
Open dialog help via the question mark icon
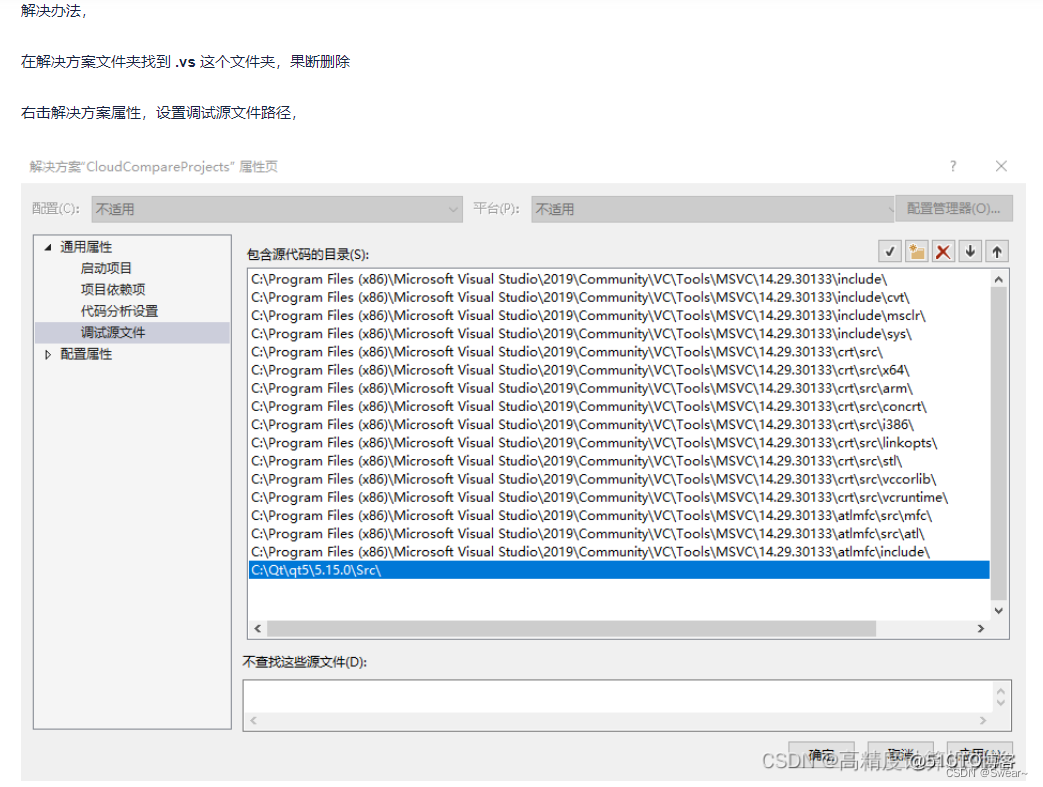point(953,166)
